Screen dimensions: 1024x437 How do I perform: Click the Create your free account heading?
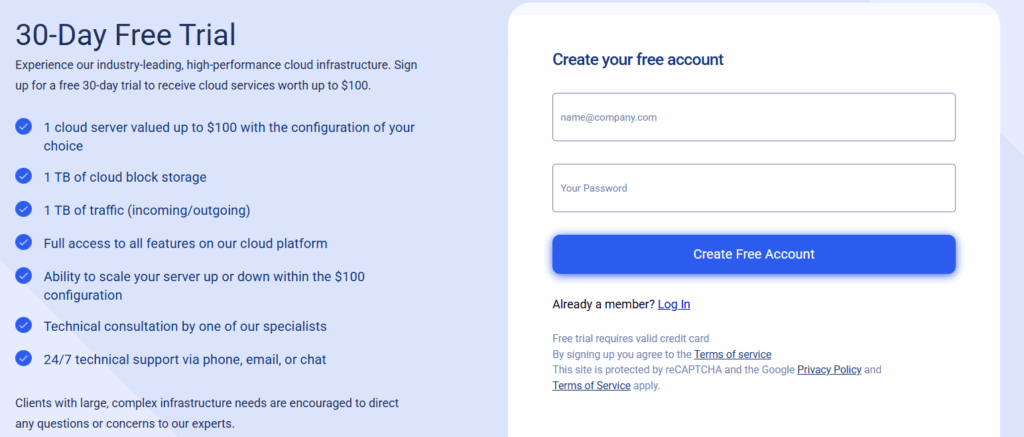pyautogui.click(x=638, y=59)
